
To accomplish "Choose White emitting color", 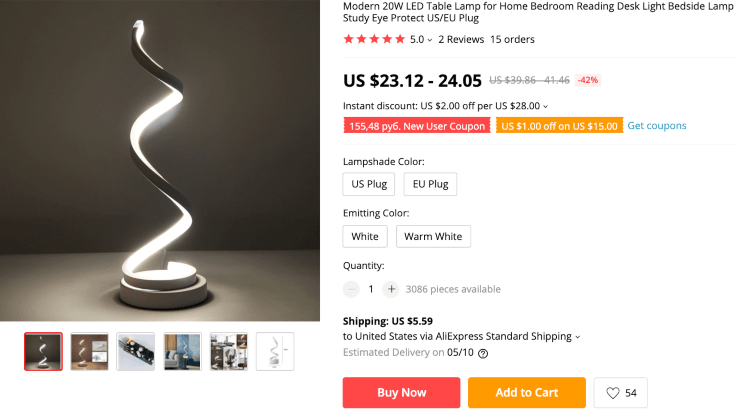I will [365, 237].
